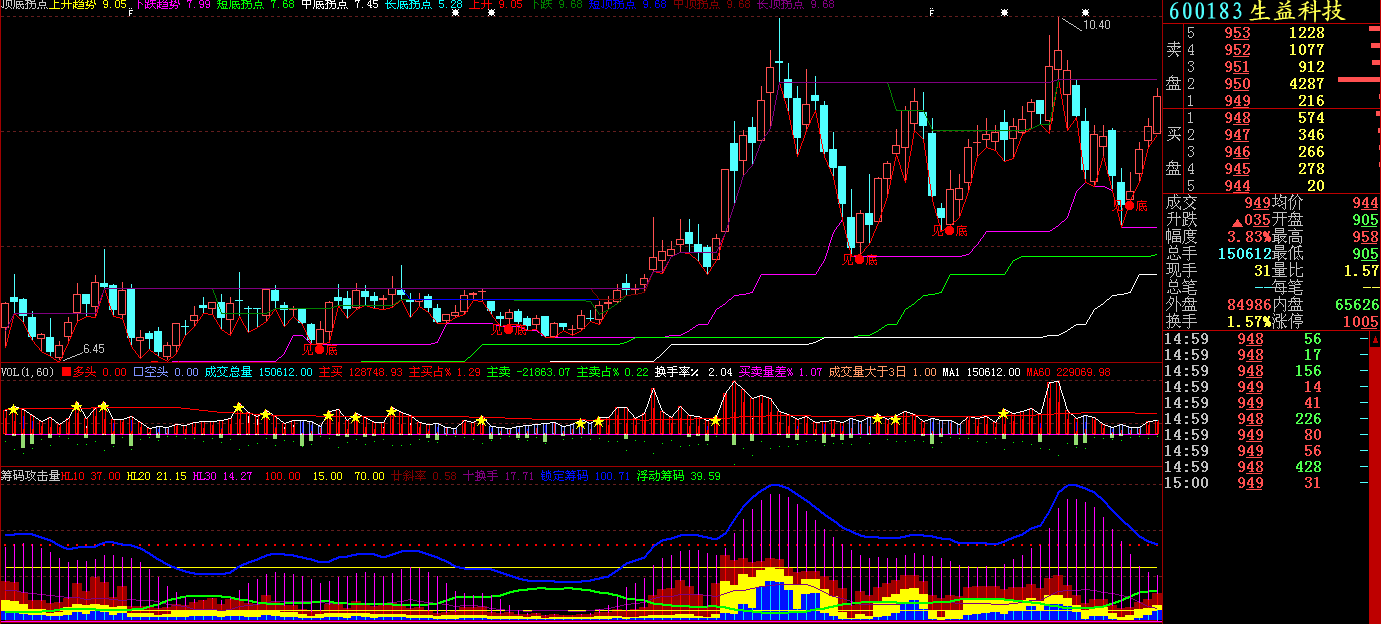
Task: Click the 见底 red dot marker near 6.45 low
Action: tap(320, 349)
